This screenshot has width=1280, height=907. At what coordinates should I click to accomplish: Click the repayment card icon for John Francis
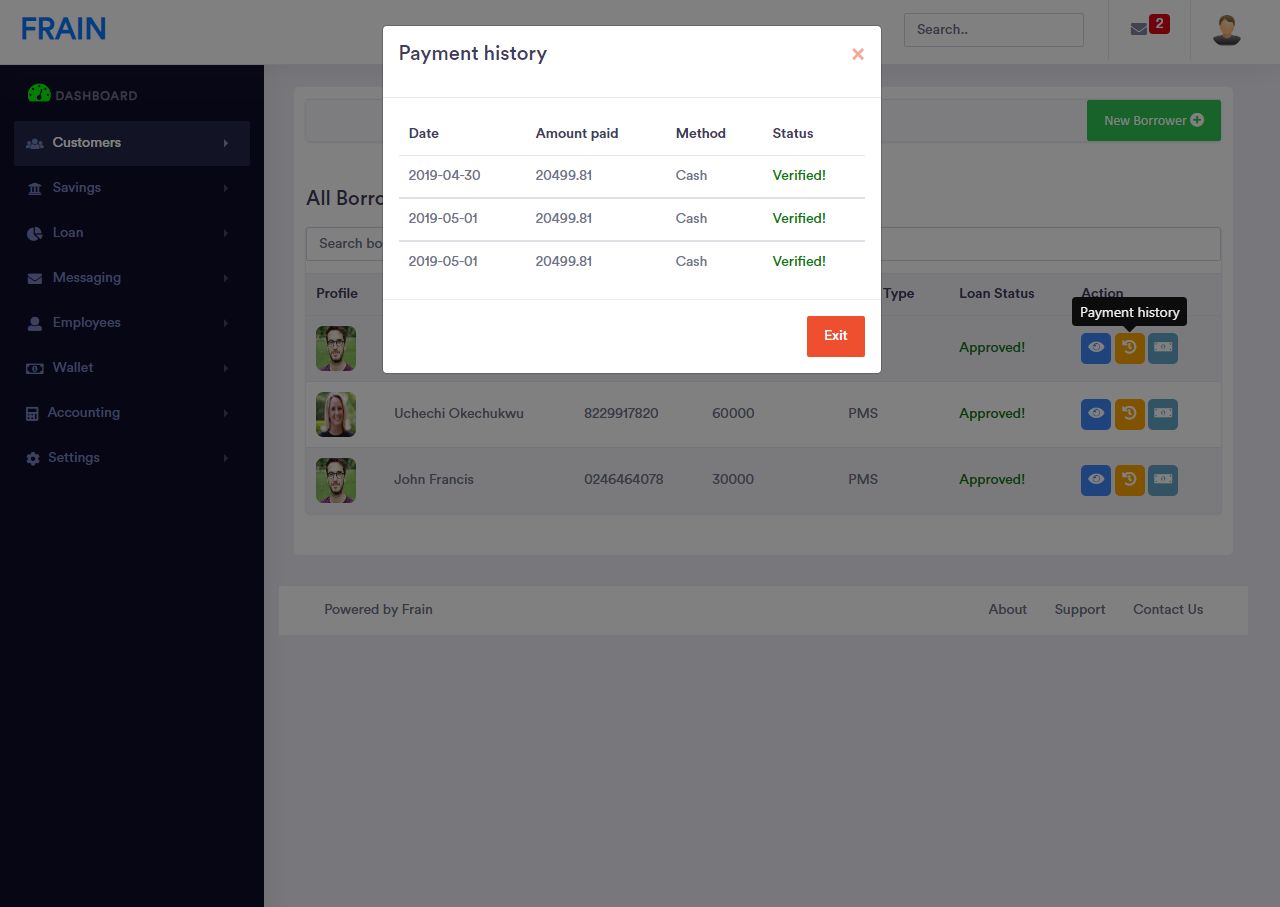click(1163, 480)
